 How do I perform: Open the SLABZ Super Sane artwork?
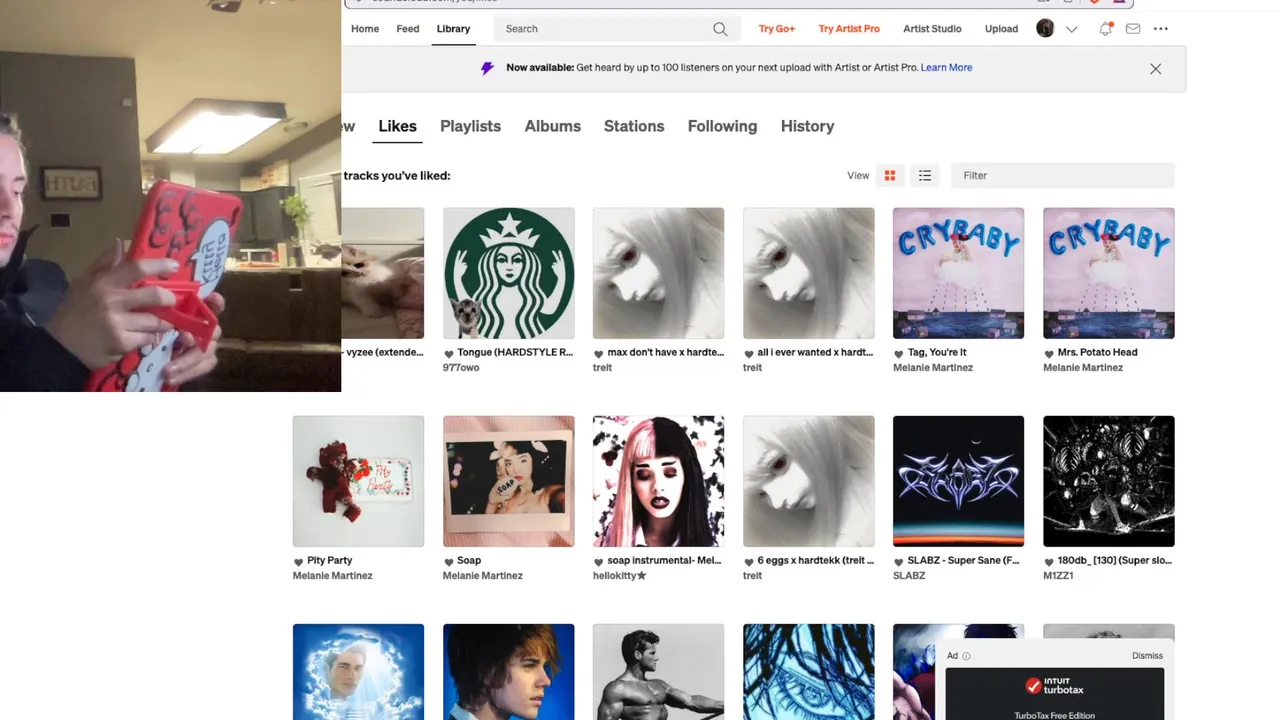958,481
